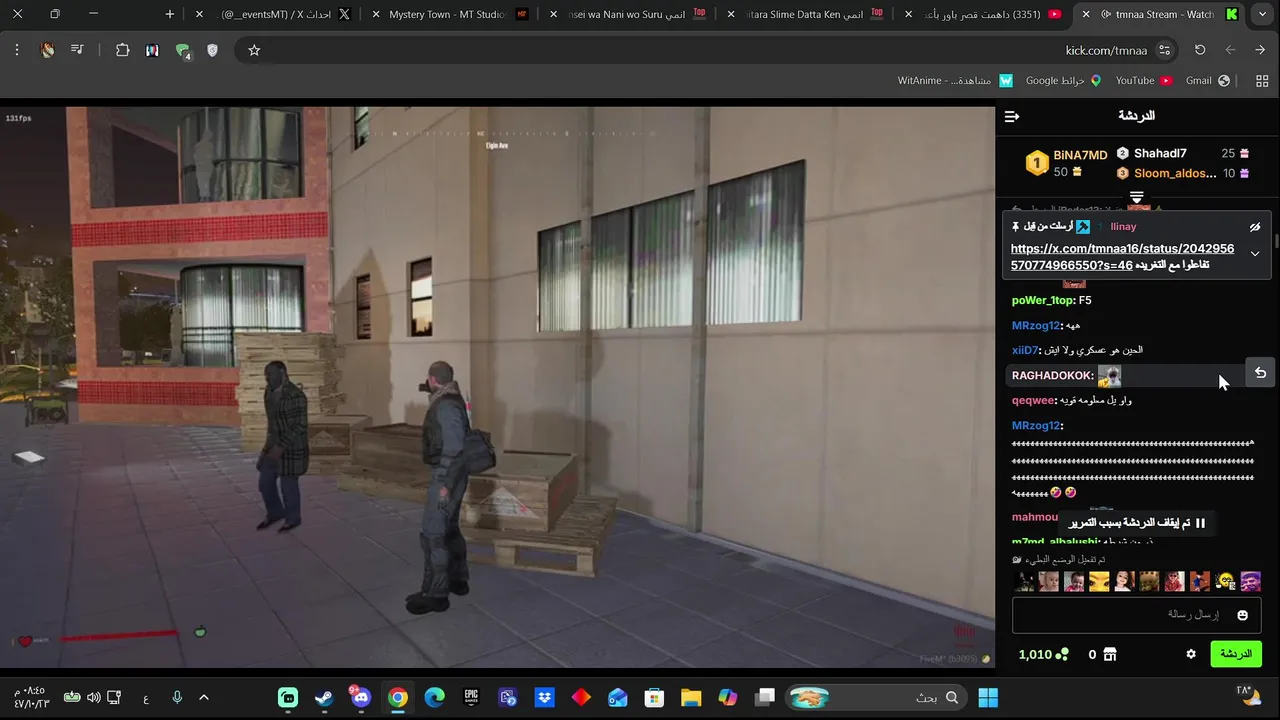
Task: Bookmark this page with the star icon
Action: pyautogui.click(x=254, y=50)
